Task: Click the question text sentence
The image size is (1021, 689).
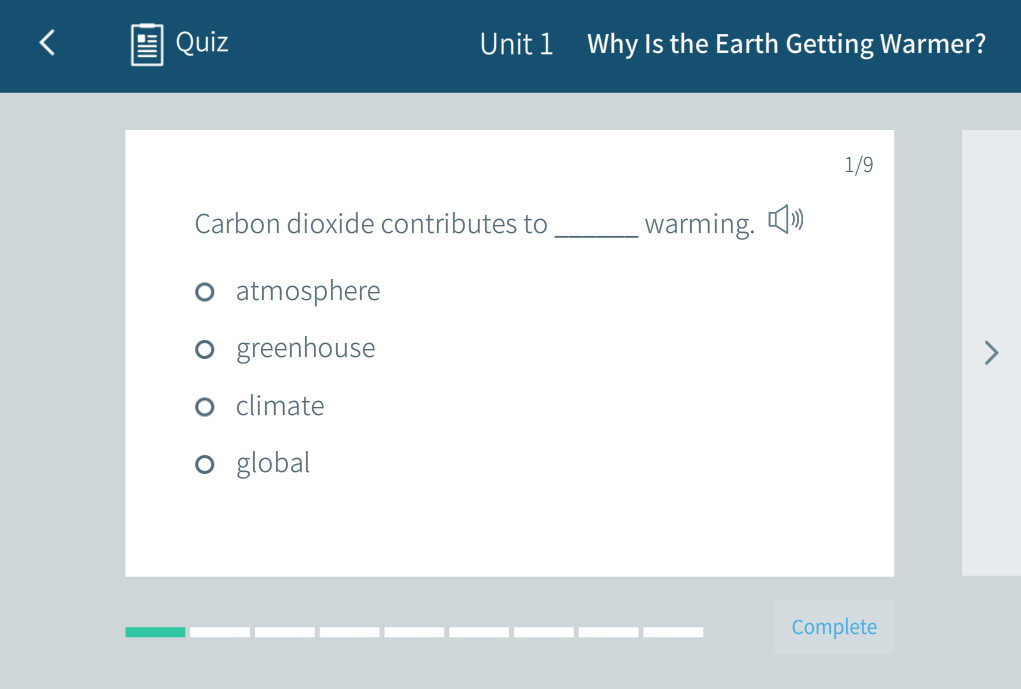Action: click(x=370, y=224)
